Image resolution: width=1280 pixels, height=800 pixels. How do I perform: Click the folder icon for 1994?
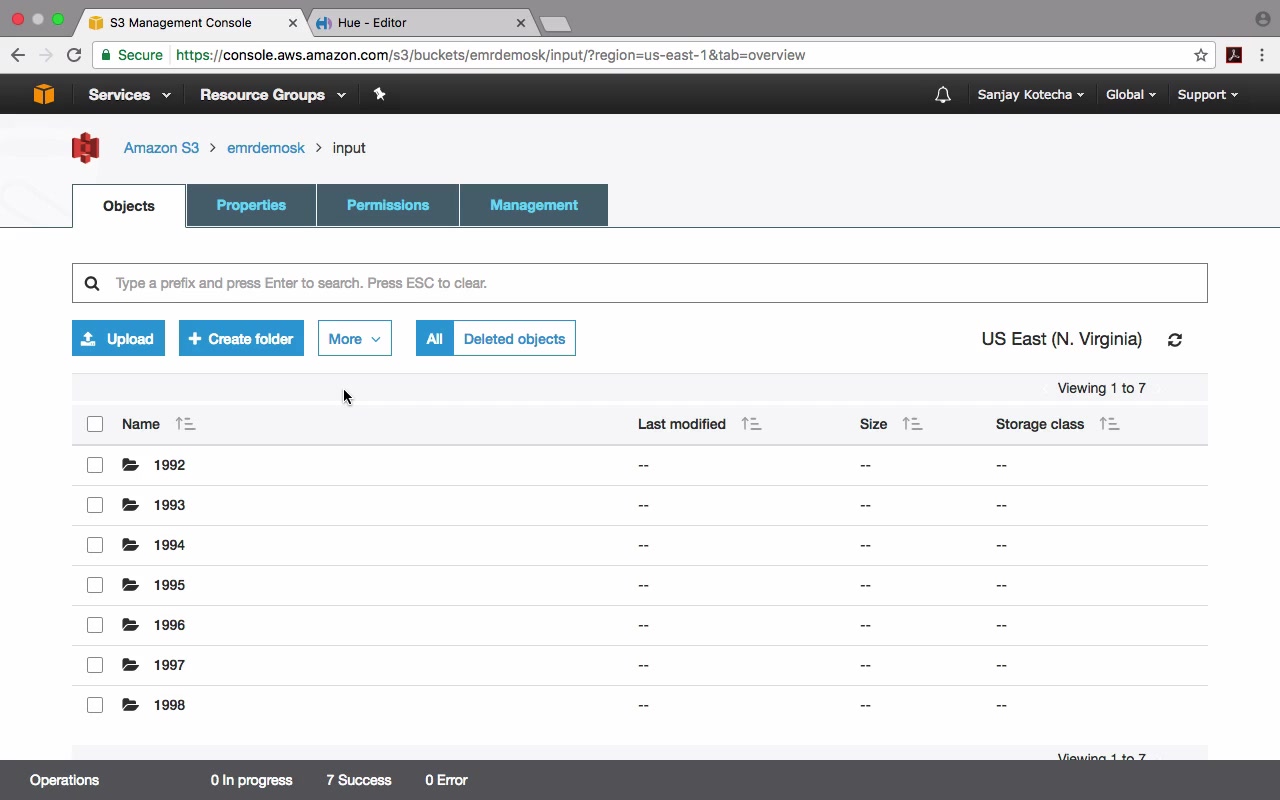[130, 545]
